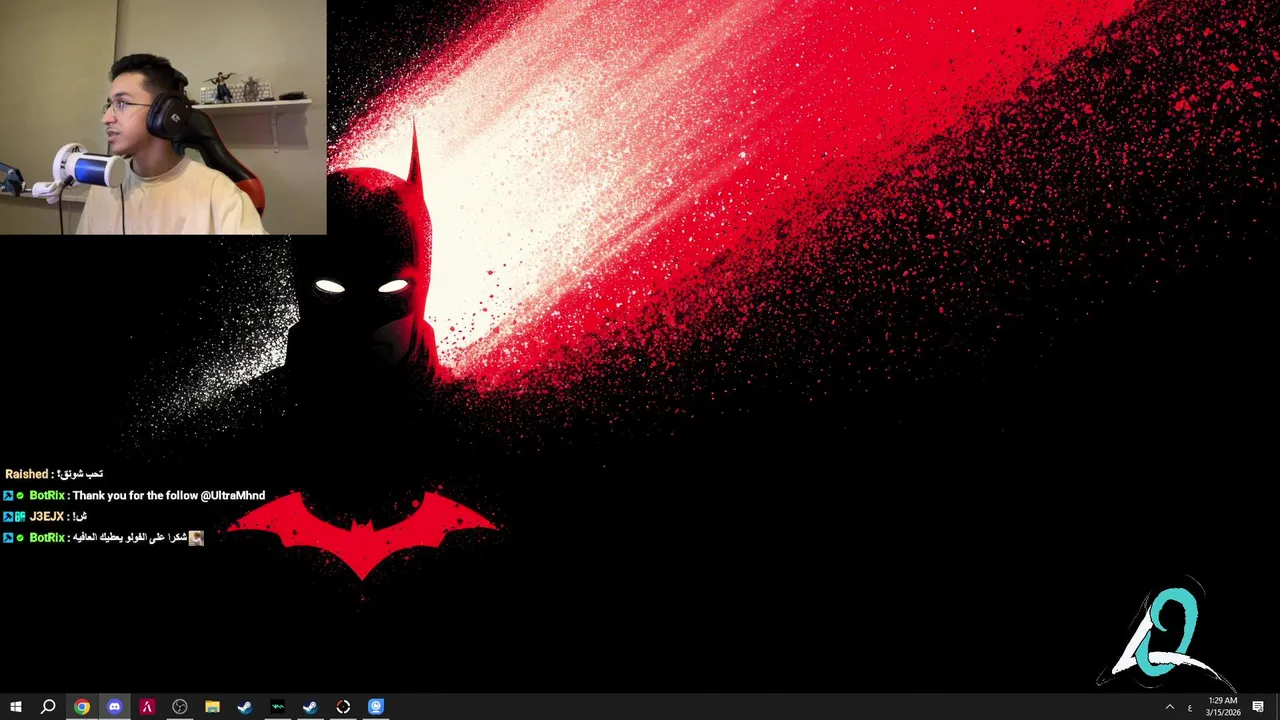Viewport: 1280px width, 720px height.
Task: Click "Thank you for the follow @UltraMhnd" message
Action: click(168, 496)
